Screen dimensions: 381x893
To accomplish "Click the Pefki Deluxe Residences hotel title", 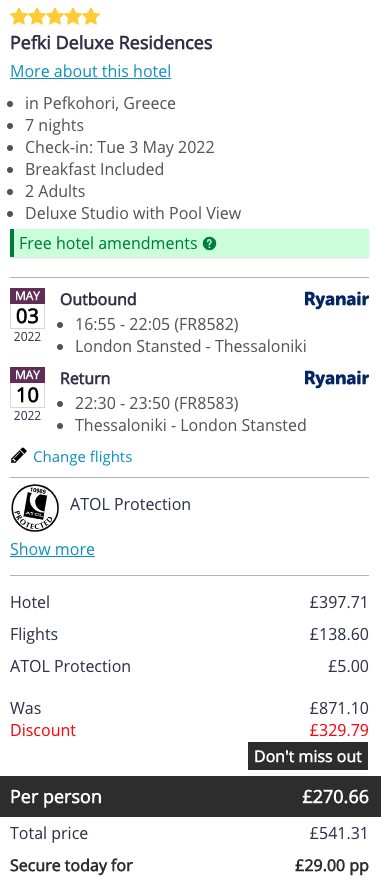I will point(111,43).
